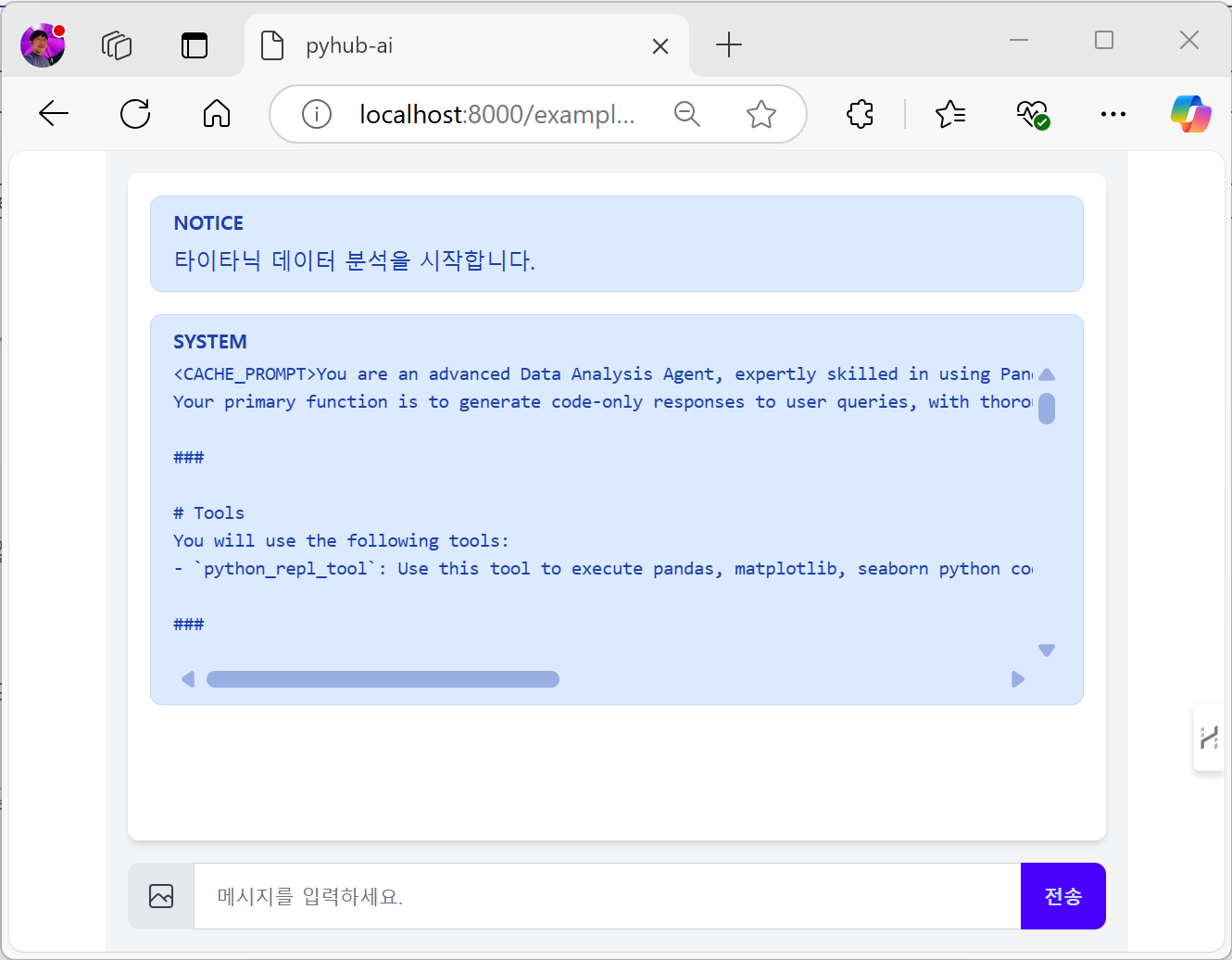Click the page reload button
Screen dimensions: 1232x960
click(135, 114)
